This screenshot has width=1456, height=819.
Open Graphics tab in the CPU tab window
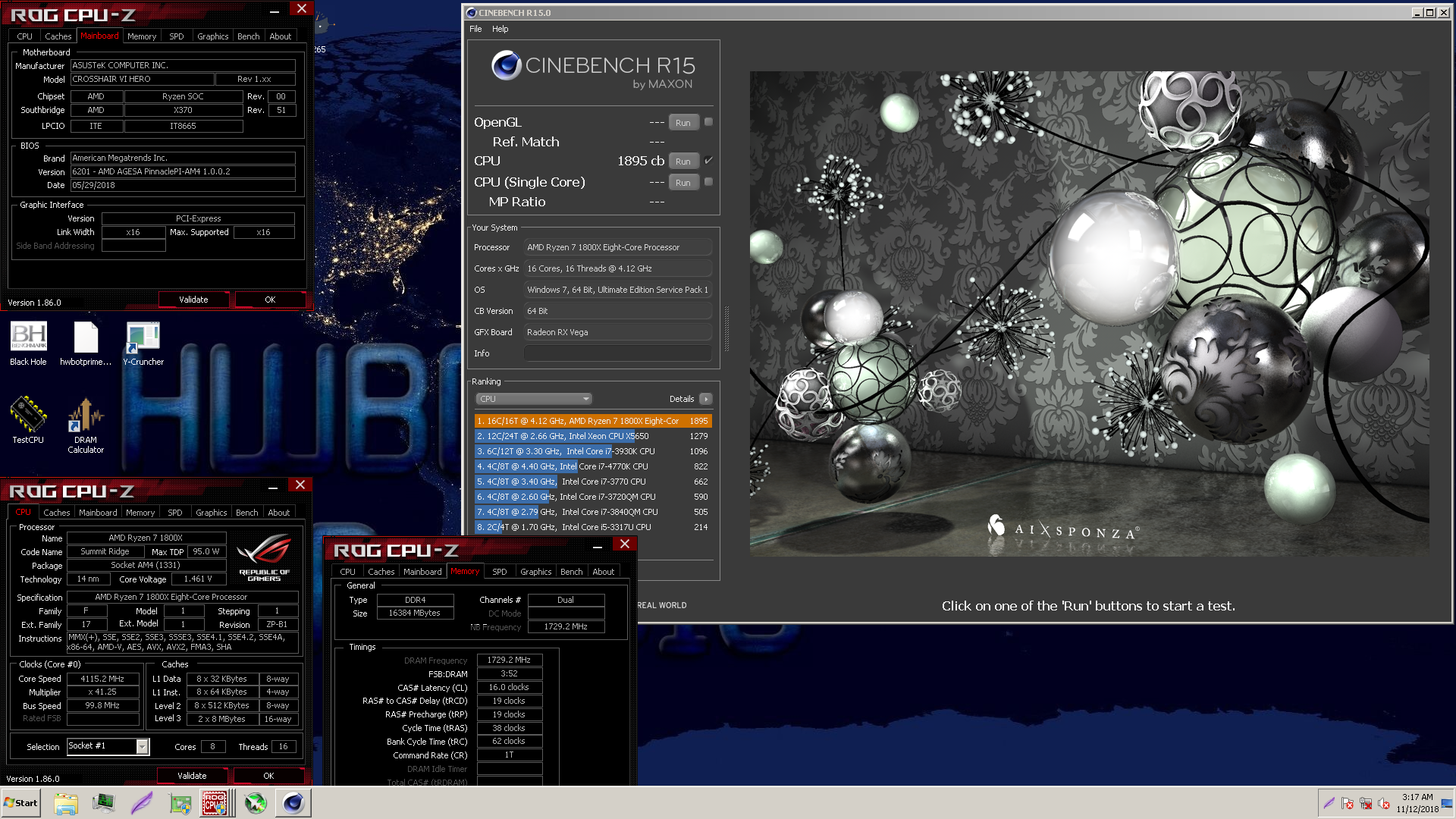(x=212, y=513)
